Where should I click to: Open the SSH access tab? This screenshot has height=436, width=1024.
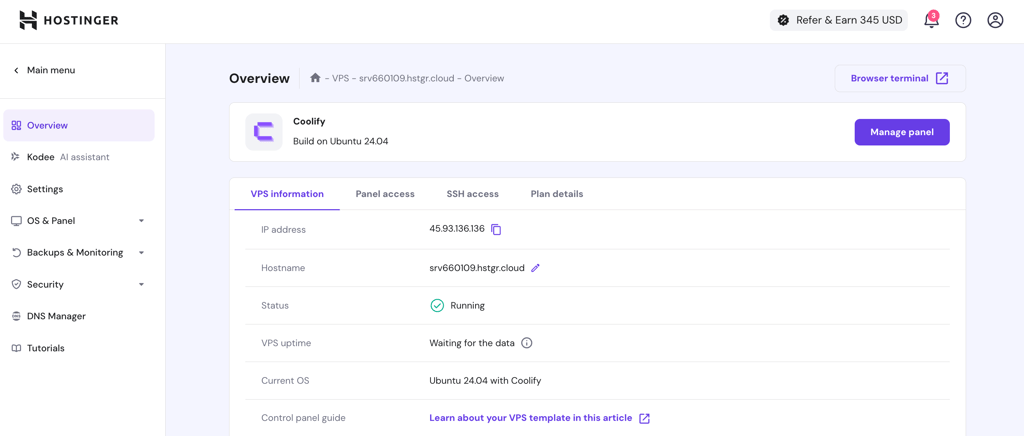(x=473, y=194)
